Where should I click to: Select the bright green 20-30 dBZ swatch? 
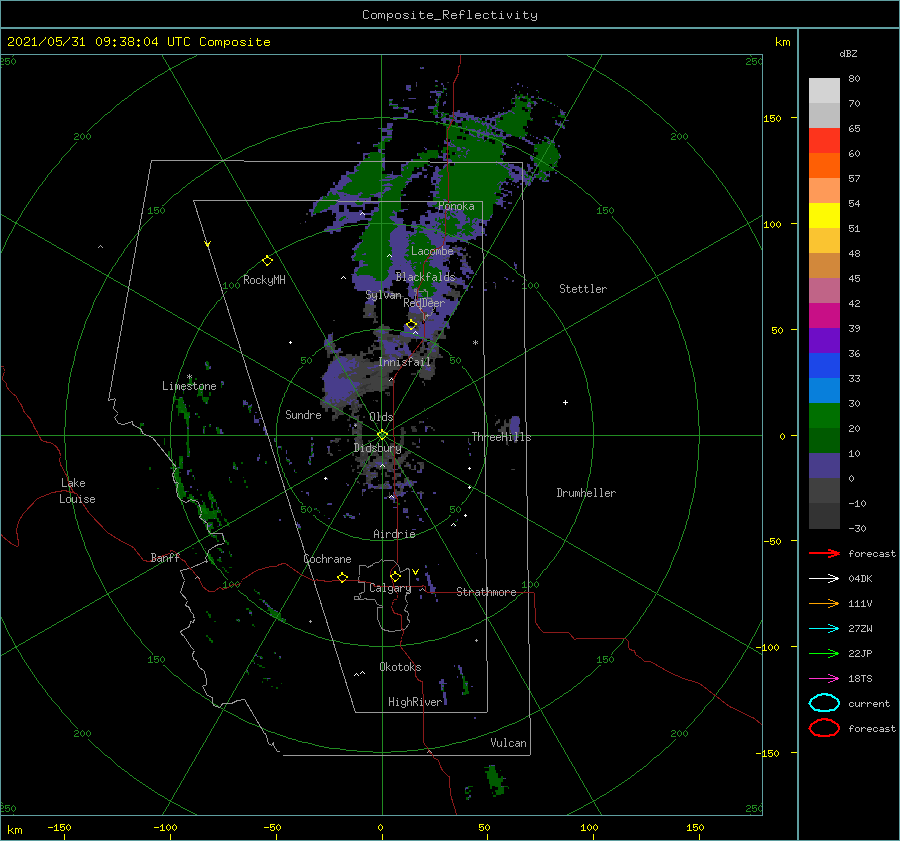click(824, 416)
